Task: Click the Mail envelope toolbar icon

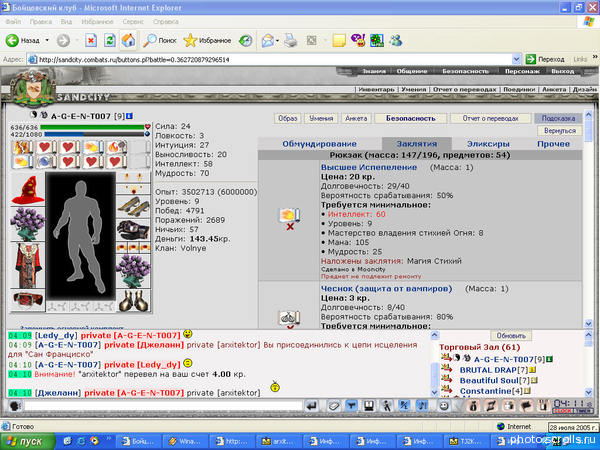Action: [267, 41]
